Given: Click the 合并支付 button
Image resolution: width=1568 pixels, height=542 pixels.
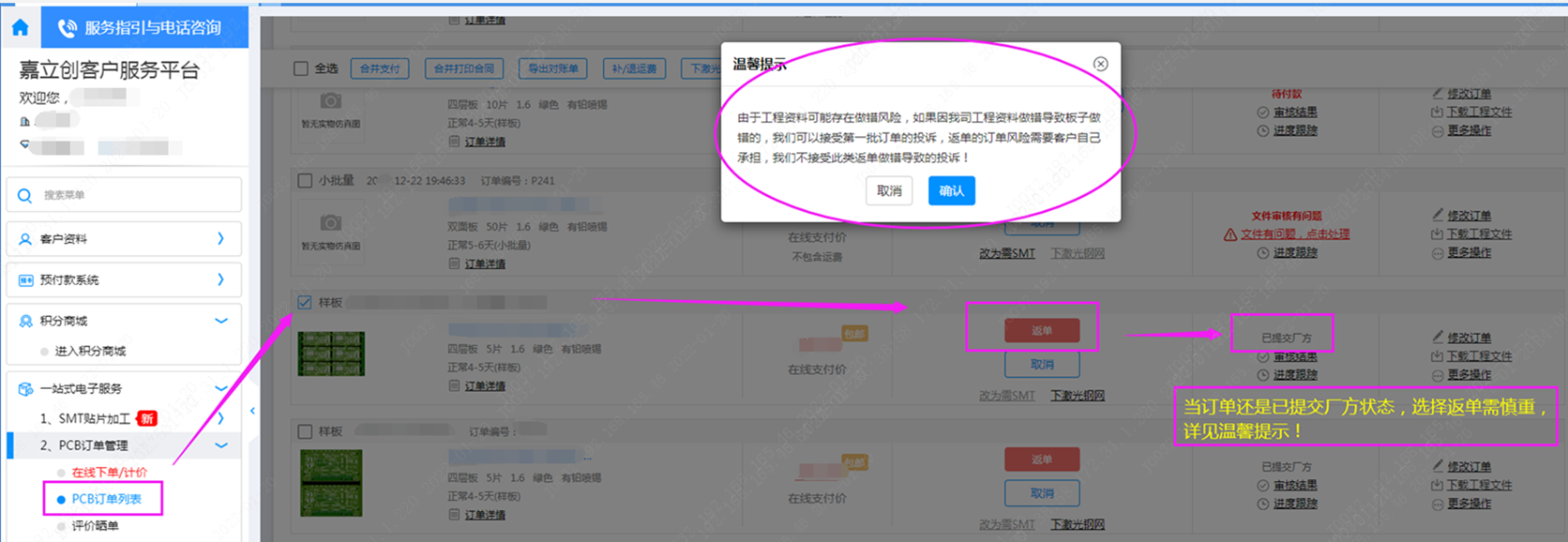Looking at the screenshot, I should coord(380,68).
